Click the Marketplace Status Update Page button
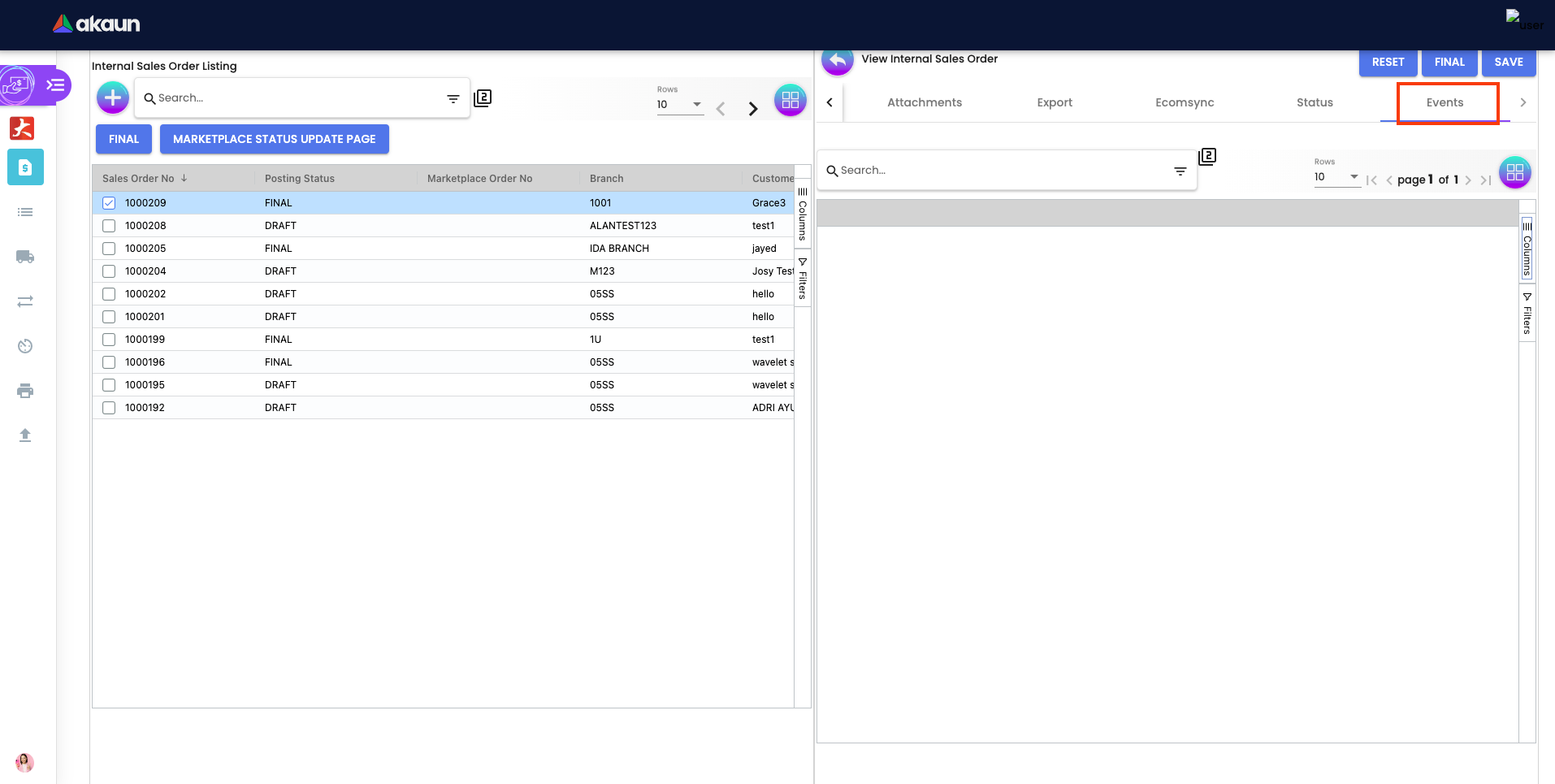Screen dimensions: 1555x784 (275, 139)
